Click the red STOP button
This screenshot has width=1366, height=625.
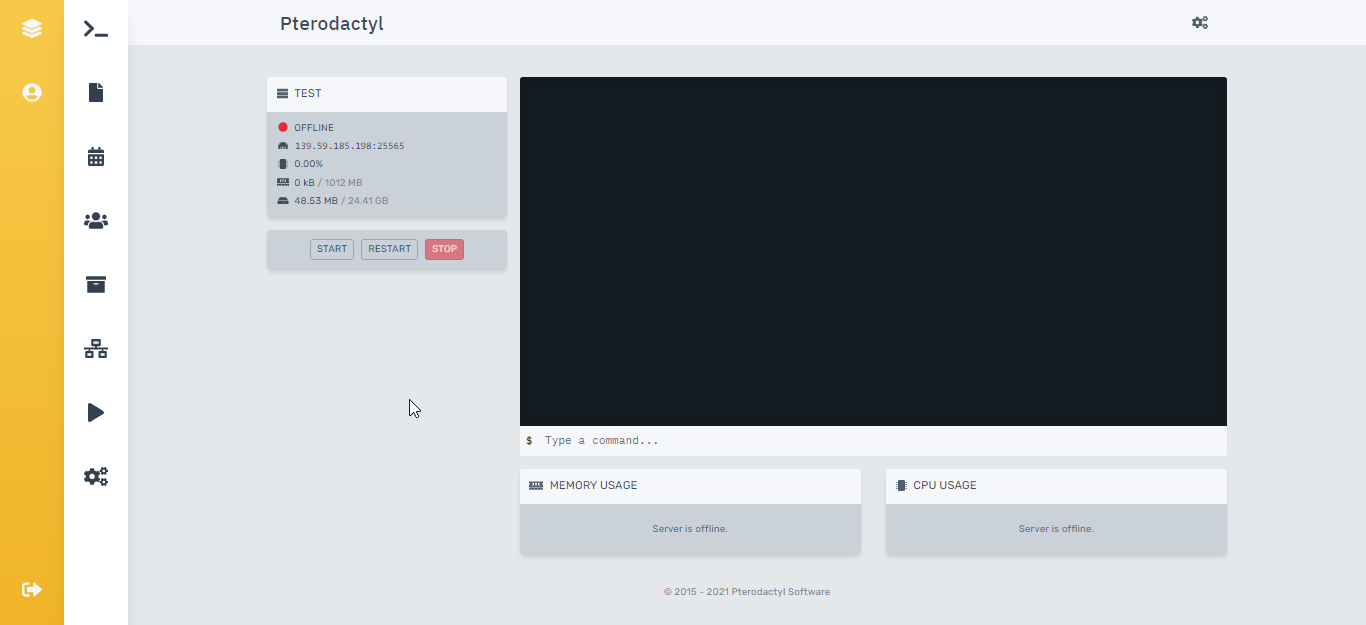click(444, 249)
